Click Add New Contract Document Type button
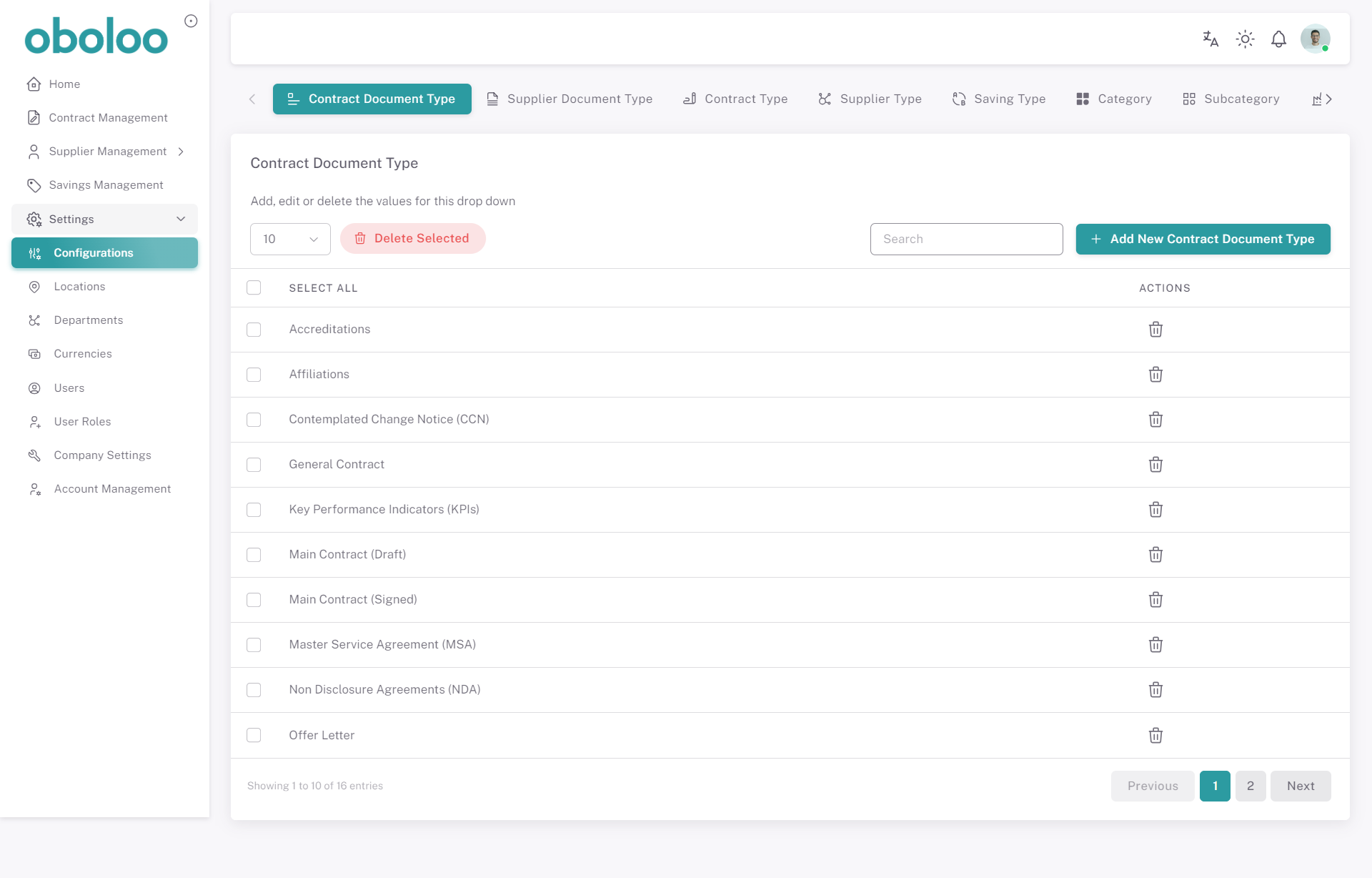 click(1203, 239)
